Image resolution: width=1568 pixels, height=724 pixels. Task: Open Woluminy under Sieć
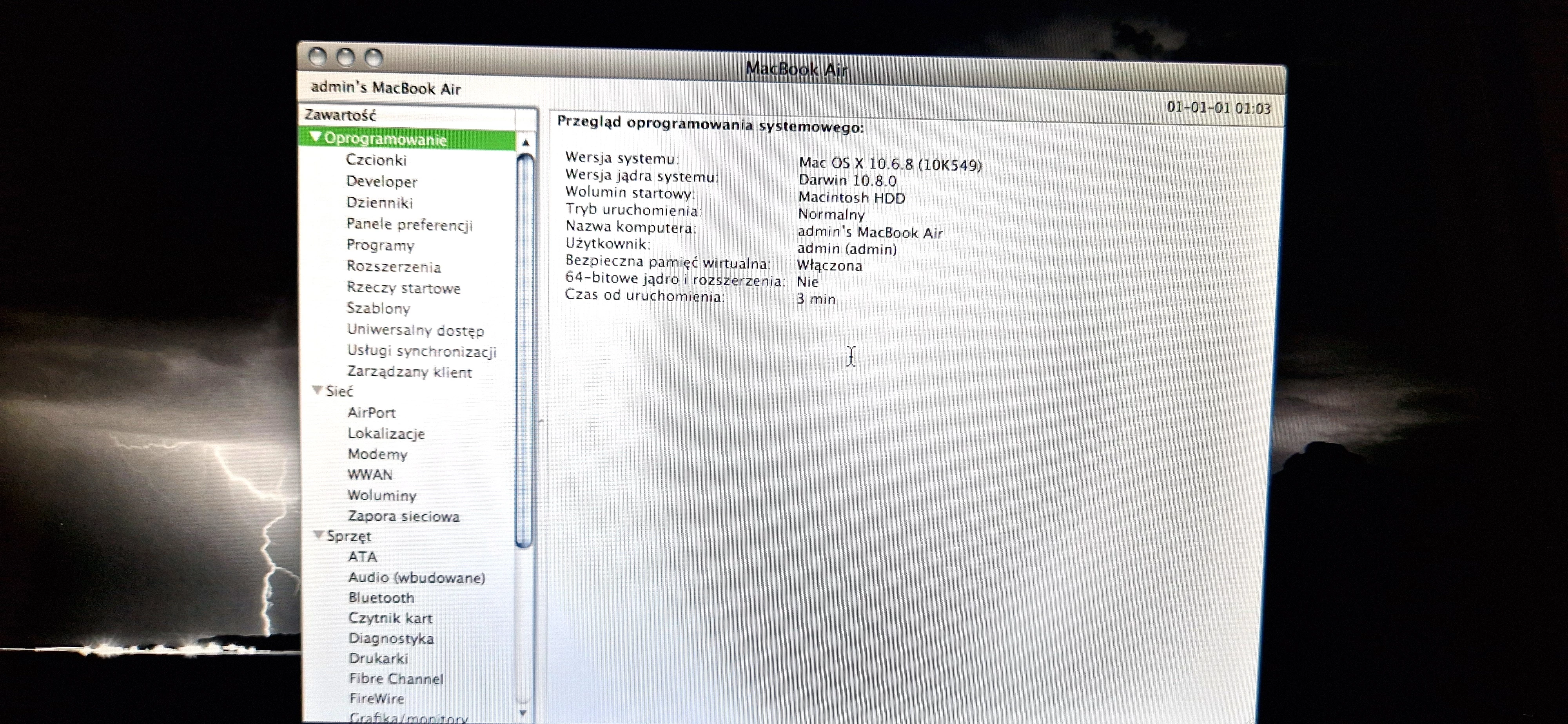pos(382,495)
